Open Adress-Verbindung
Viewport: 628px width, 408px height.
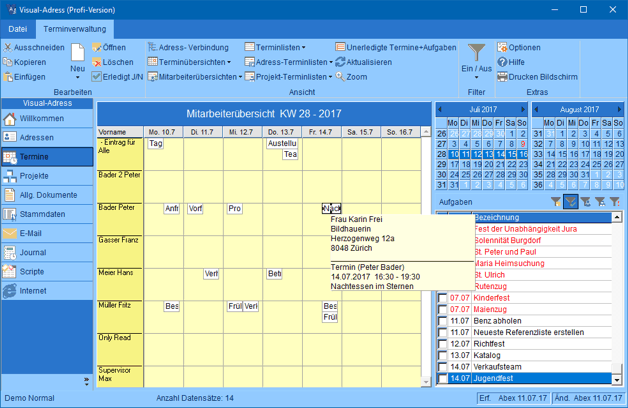188,48
